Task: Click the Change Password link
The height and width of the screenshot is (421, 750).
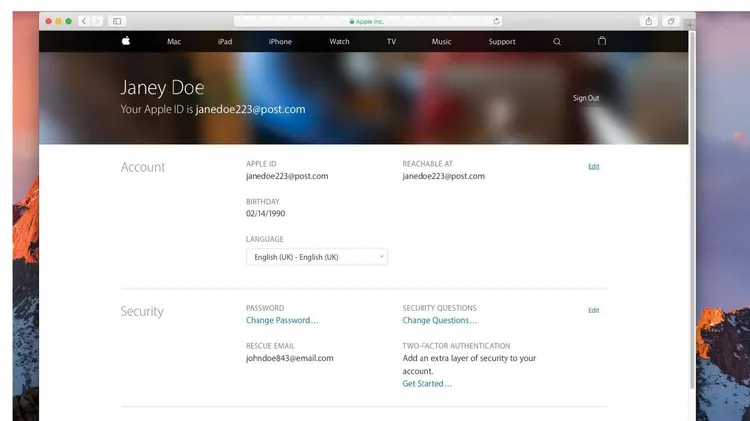Action: click(x=282, y=321)
